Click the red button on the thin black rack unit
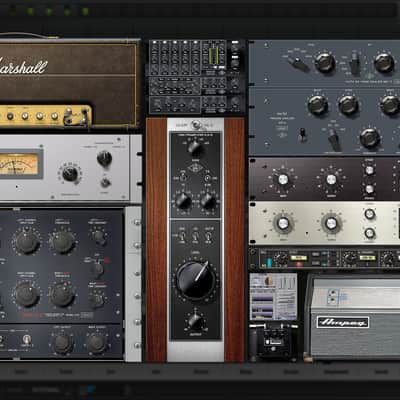Viewport: 400px width, 400px height. point(299,264)
